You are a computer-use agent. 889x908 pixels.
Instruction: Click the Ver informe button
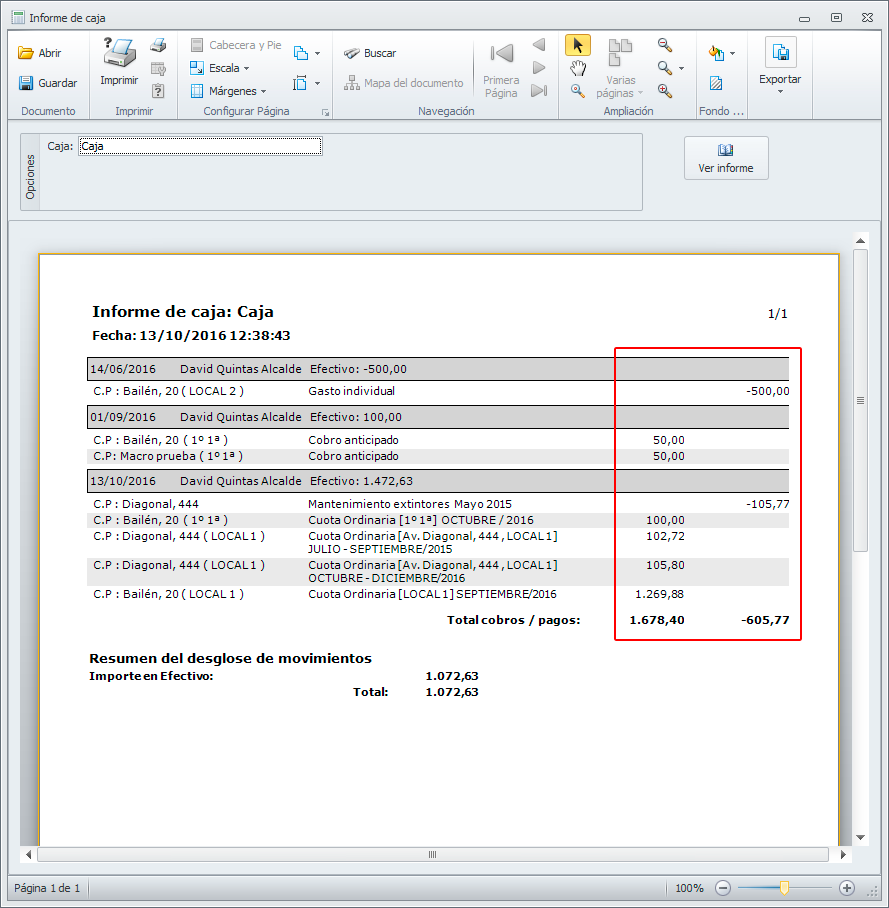pyautogui.click(x=726, y=158)
